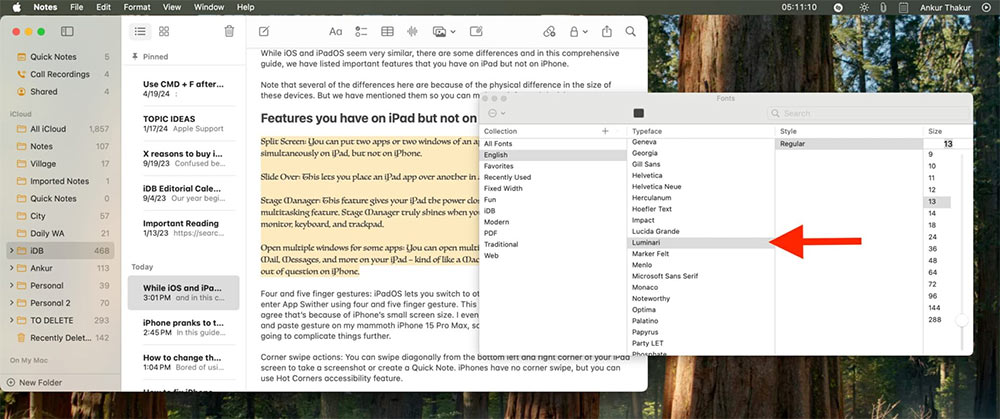
Task: Switch to gallery view in Notes
Action: coord(164,31)
